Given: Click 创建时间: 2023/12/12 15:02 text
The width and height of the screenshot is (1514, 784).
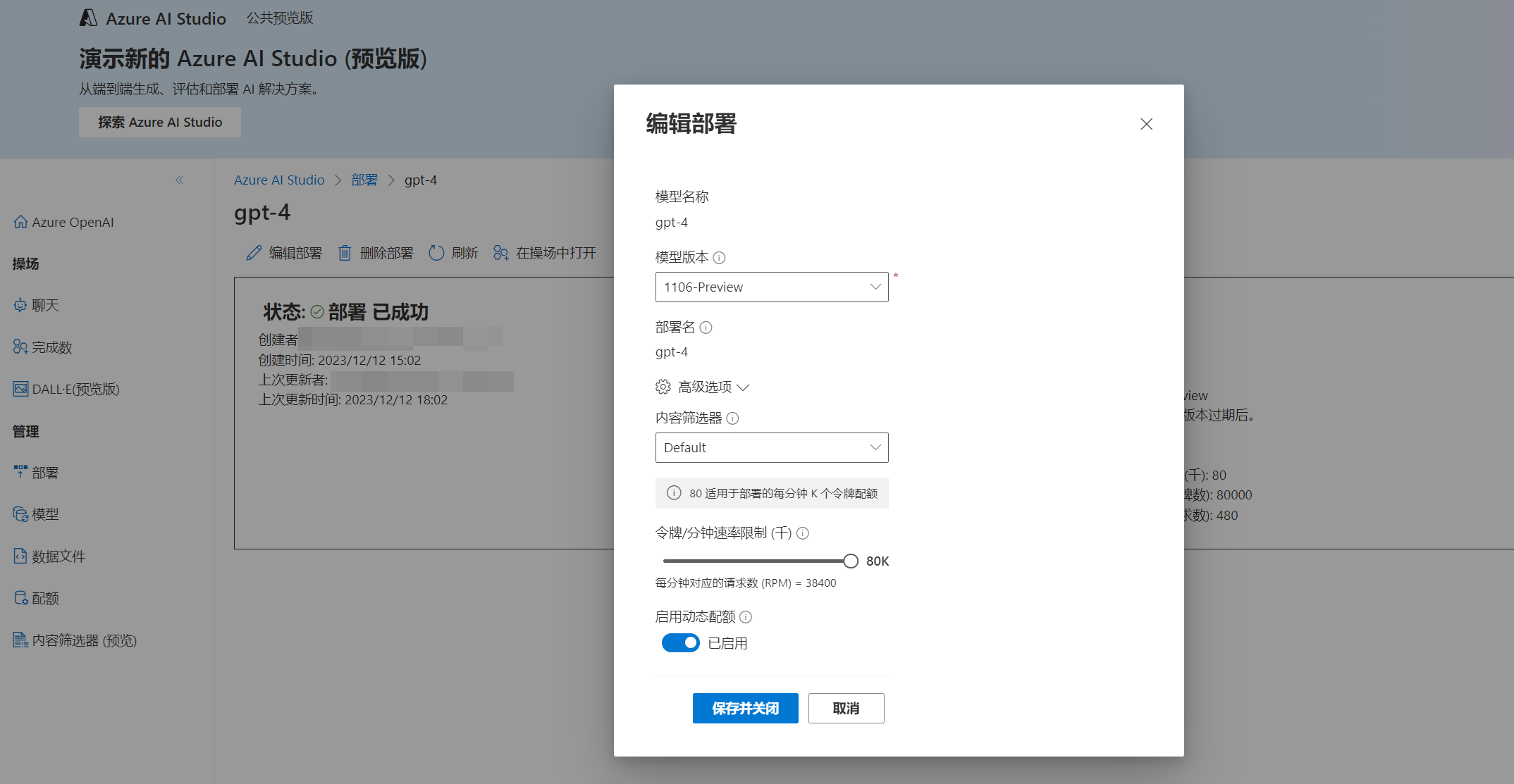Looking at the screenshot, I should [x=340, y=360].
